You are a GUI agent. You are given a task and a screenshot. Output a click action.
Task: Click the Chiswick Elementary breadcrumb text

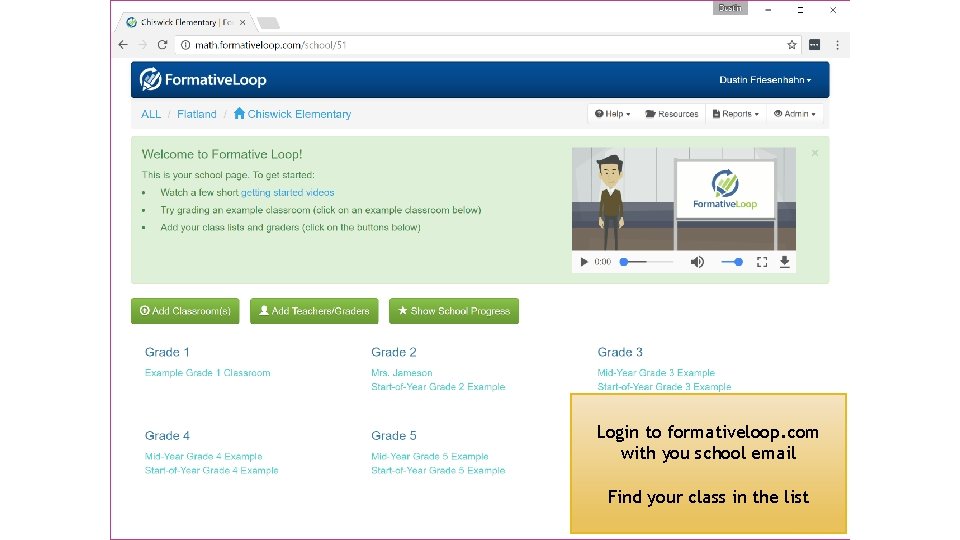(299, 114)
